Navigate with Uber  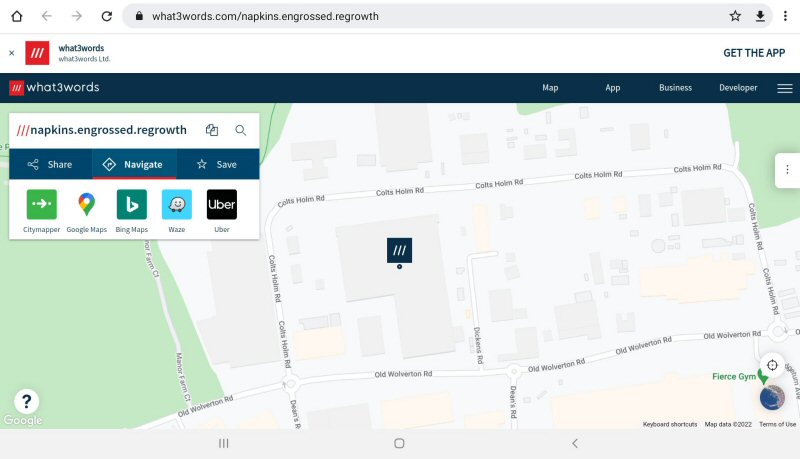[x=222, y=211]
